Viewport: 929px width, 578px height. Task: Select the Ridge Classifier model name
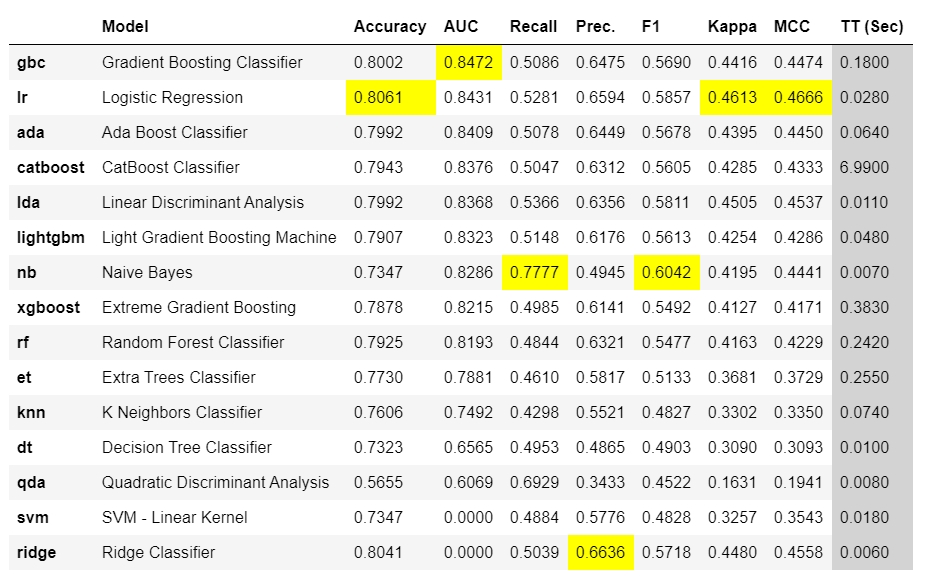(158, 552)
